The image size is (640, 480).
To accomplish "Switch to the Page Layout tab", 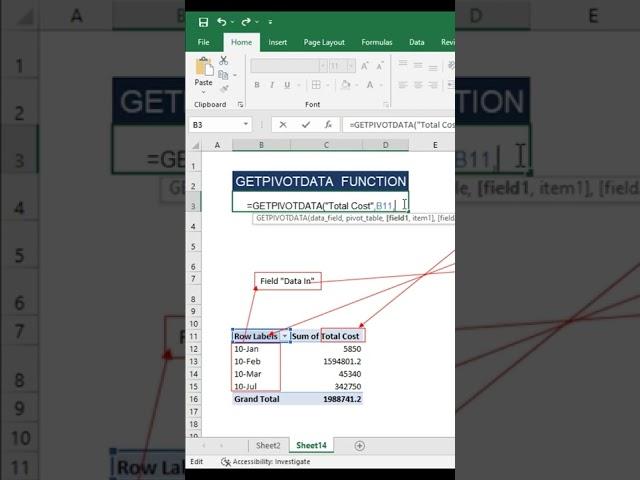I will (x=324, y=42).
